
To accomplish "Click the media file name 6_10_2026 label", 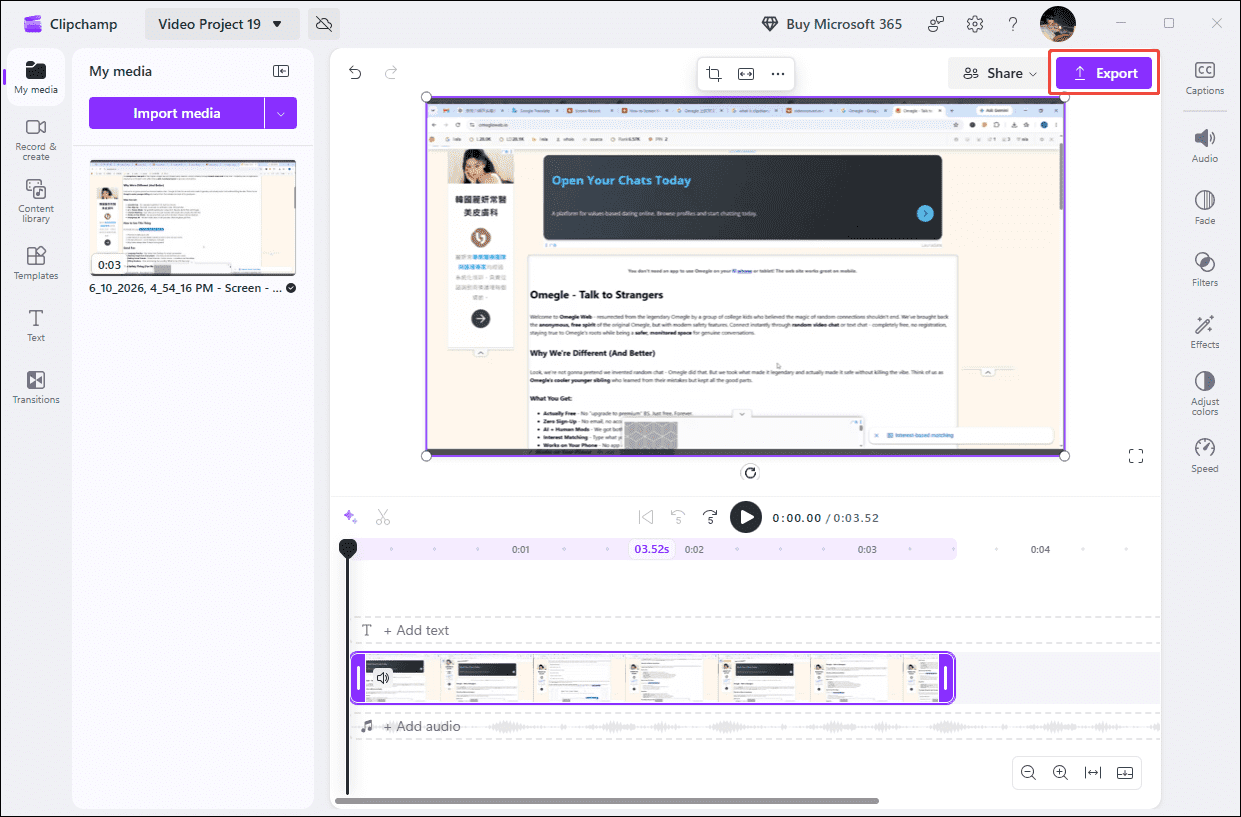I will click(x=185, y=288).
